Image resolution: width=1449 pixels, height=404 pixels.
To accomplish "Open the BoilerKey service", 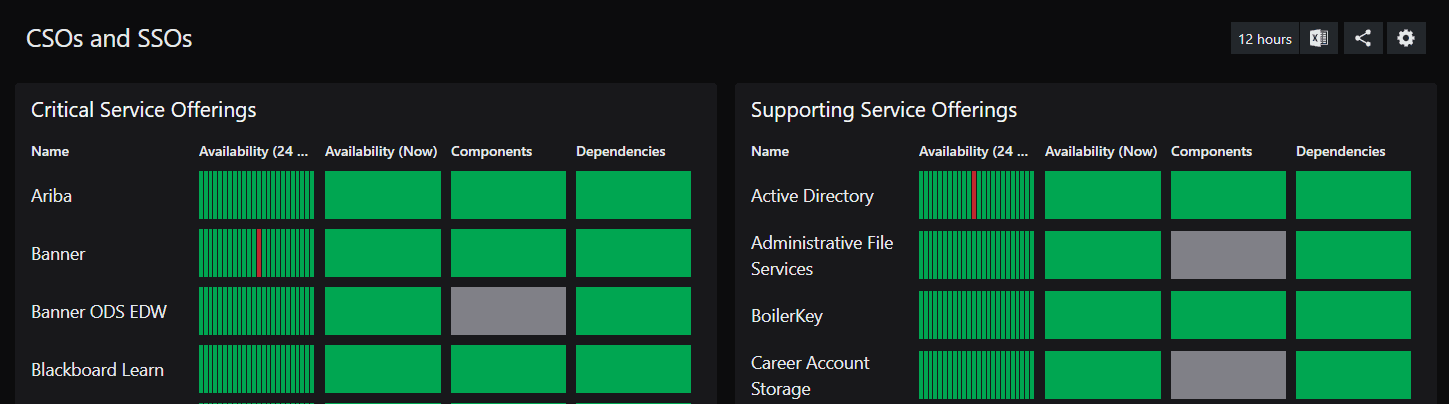I will [786, 316].
